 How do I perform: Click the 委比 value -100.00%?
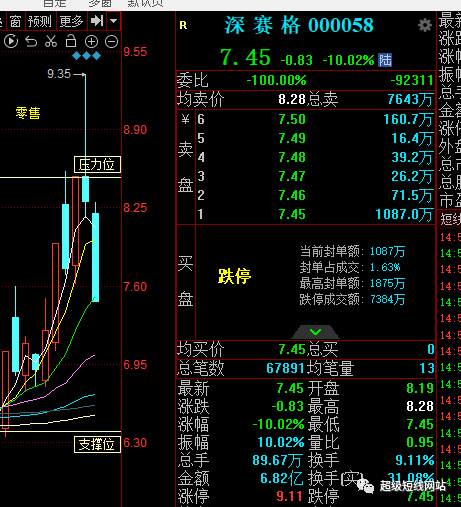tap(276, 80)
